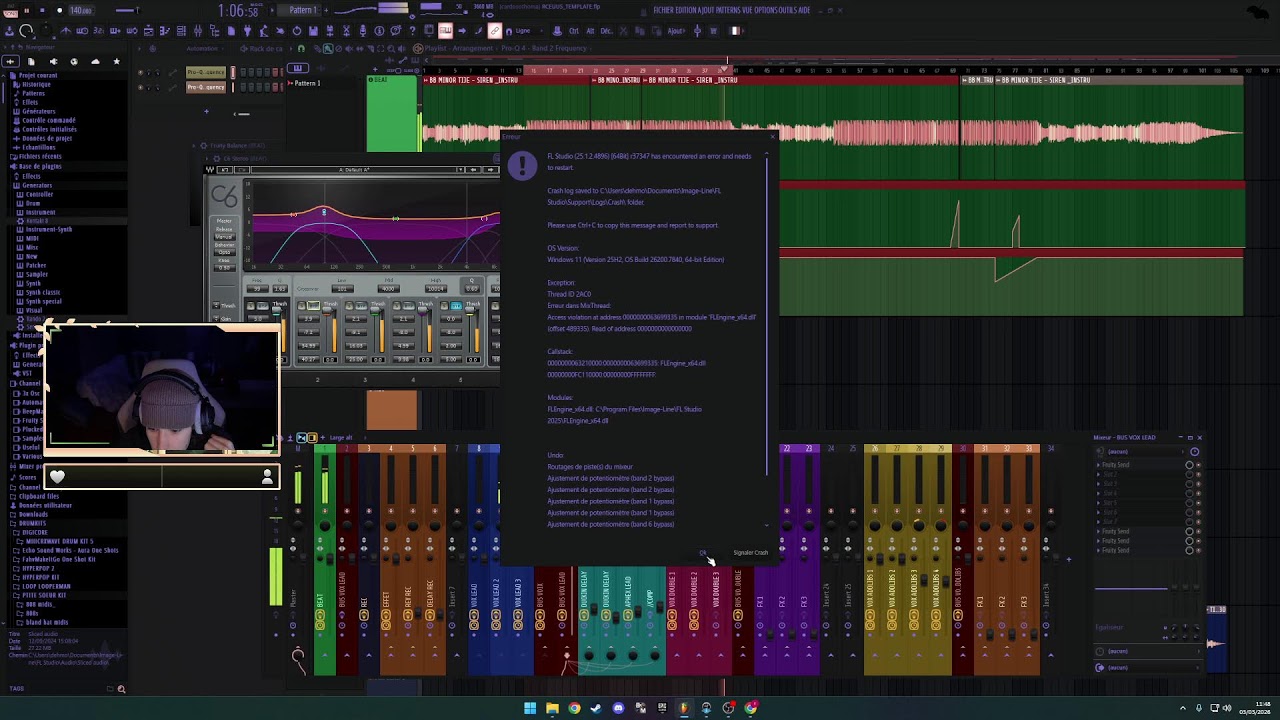
Task: Open File Explorer from the taskbar
Action: (552, 708)
